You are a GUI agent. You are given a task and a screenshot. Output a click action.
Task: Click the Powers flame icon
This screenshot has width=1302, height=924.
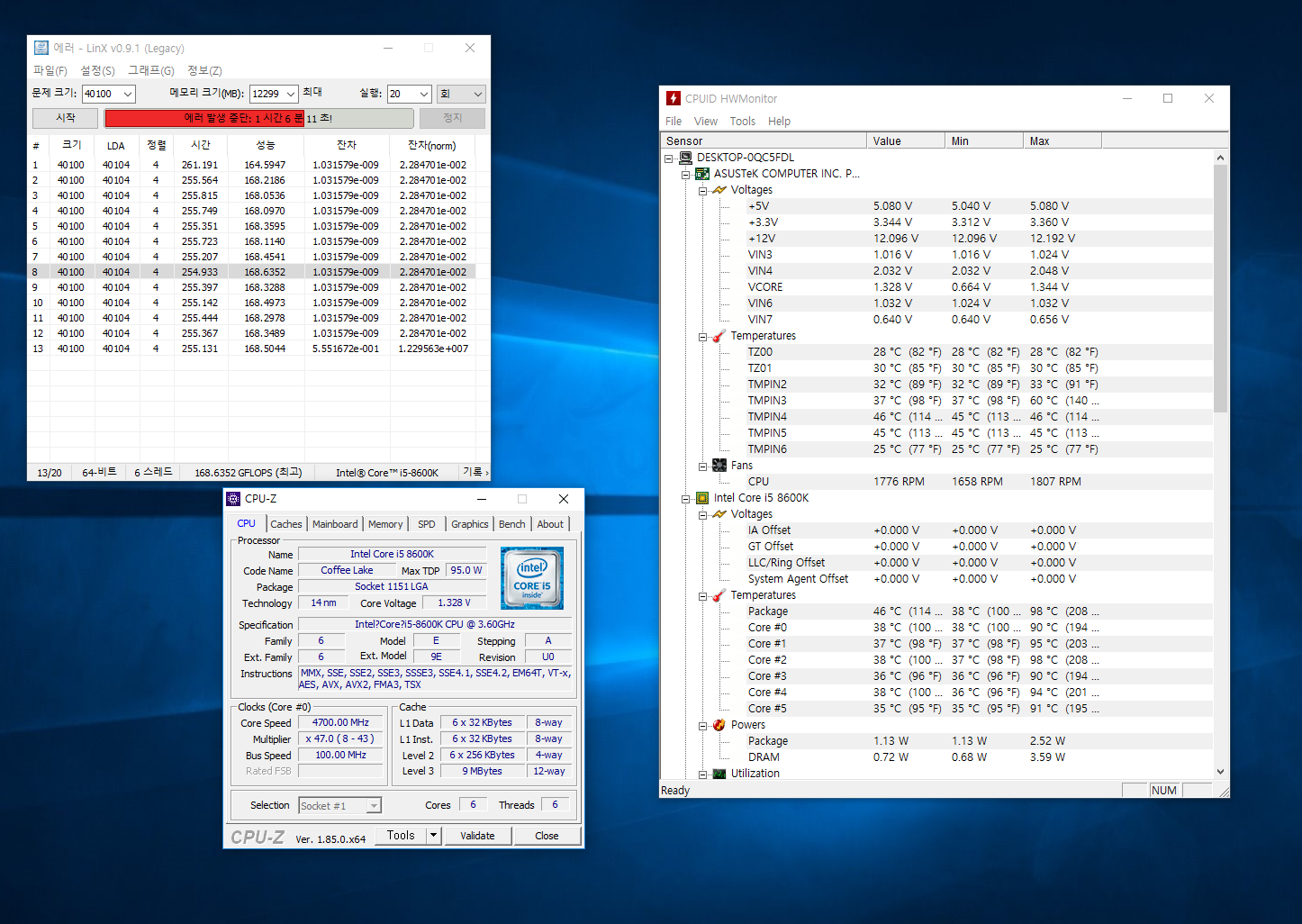tap(719, 725)
